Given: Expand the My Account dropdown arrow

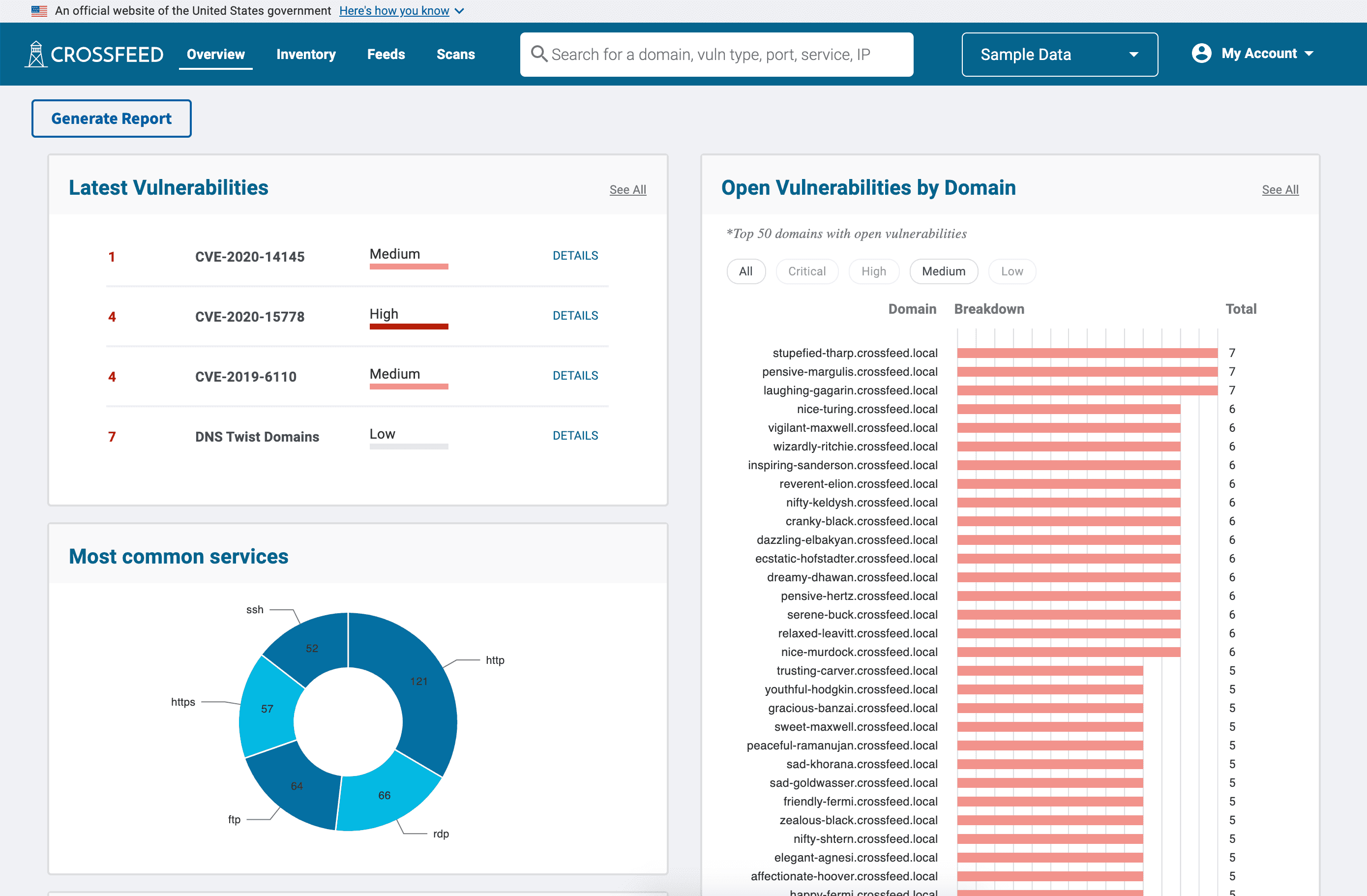Looking at the screenshot, I should click(x=1309, y=54).
